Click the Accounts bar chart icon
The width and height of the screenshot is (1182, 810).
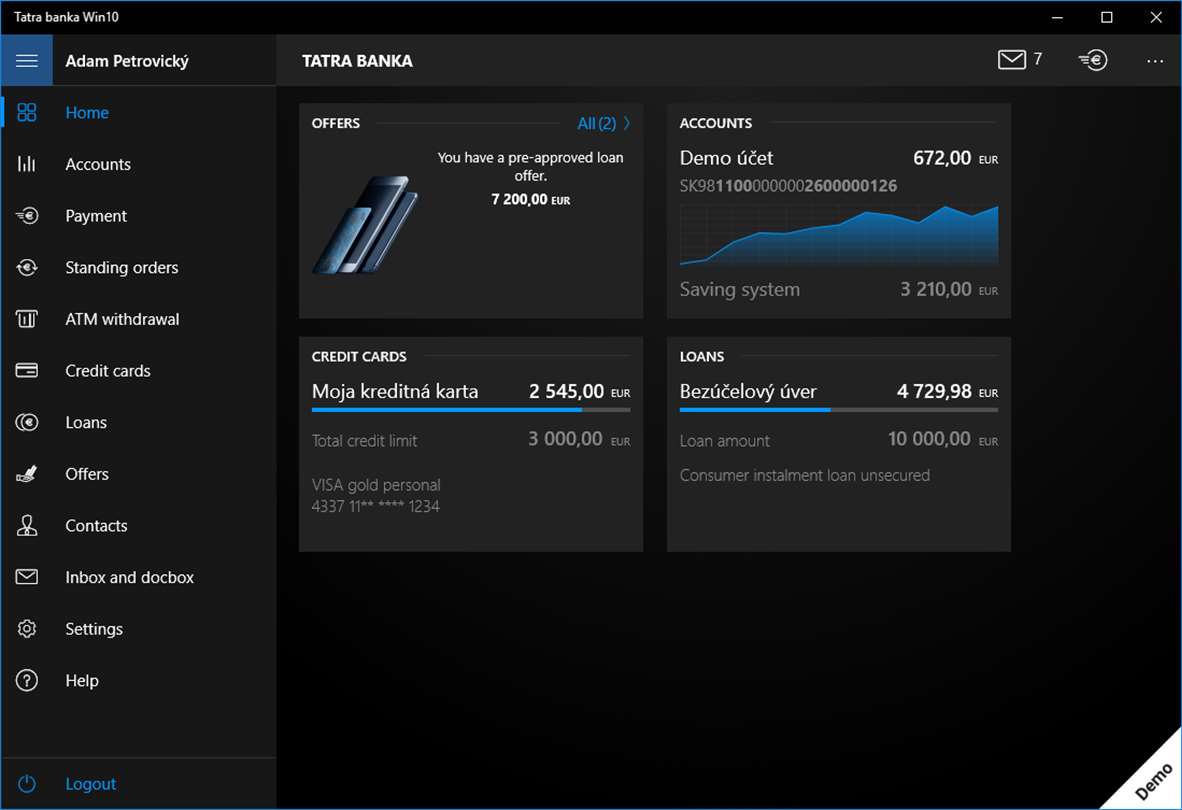[26, 164]
